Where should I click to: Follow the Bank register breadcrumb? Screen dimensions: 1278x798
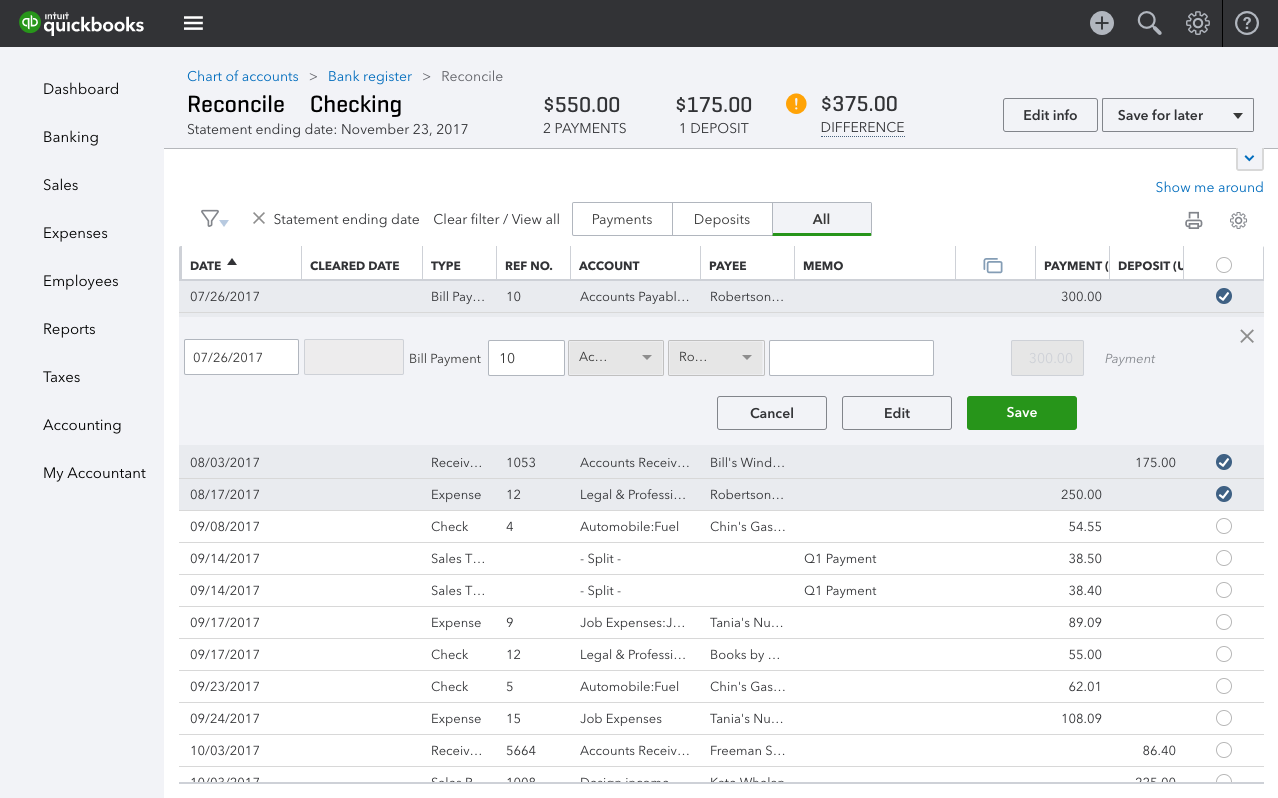click(370, 76)
